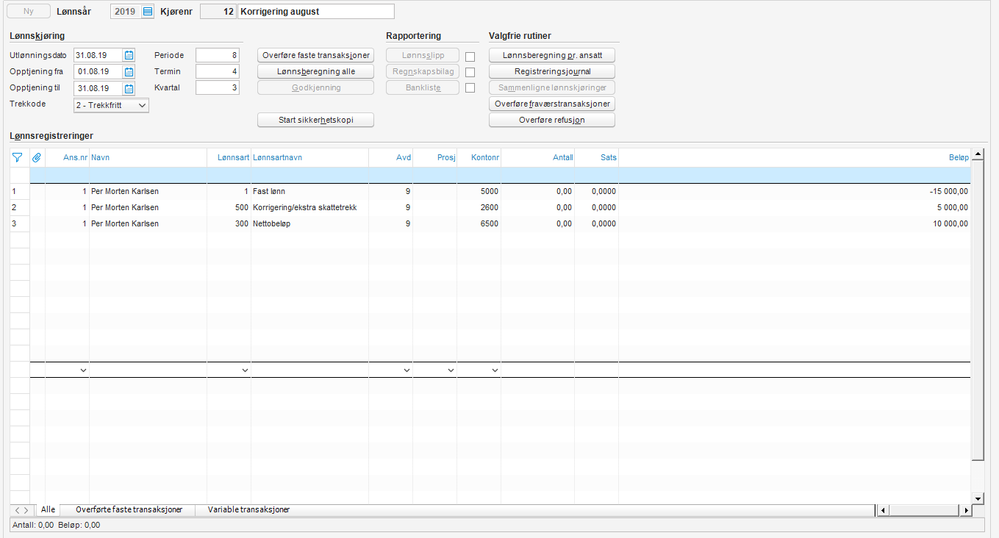The width and height of the screenshot is (999, 538).
Task: Open the Prosj dropdown in the entry row
Action: 450,370
